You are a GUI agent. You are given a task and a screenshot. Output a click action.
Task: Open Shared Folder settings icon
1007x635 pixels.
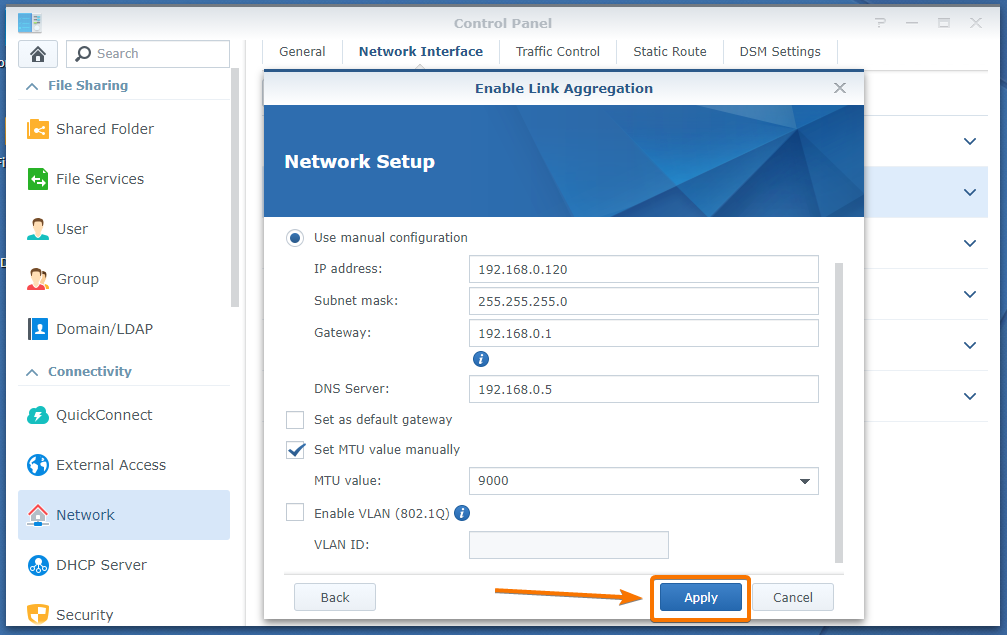(38, 129)
